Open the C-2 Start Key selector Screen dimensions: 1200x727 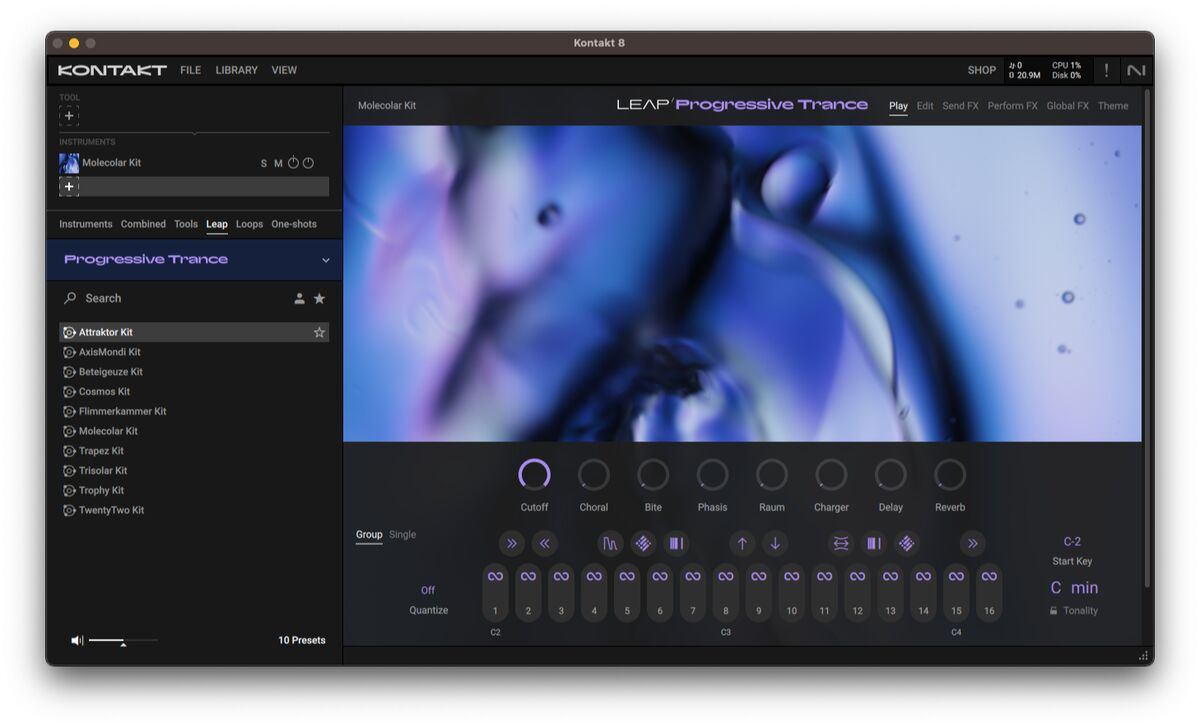1072,542
